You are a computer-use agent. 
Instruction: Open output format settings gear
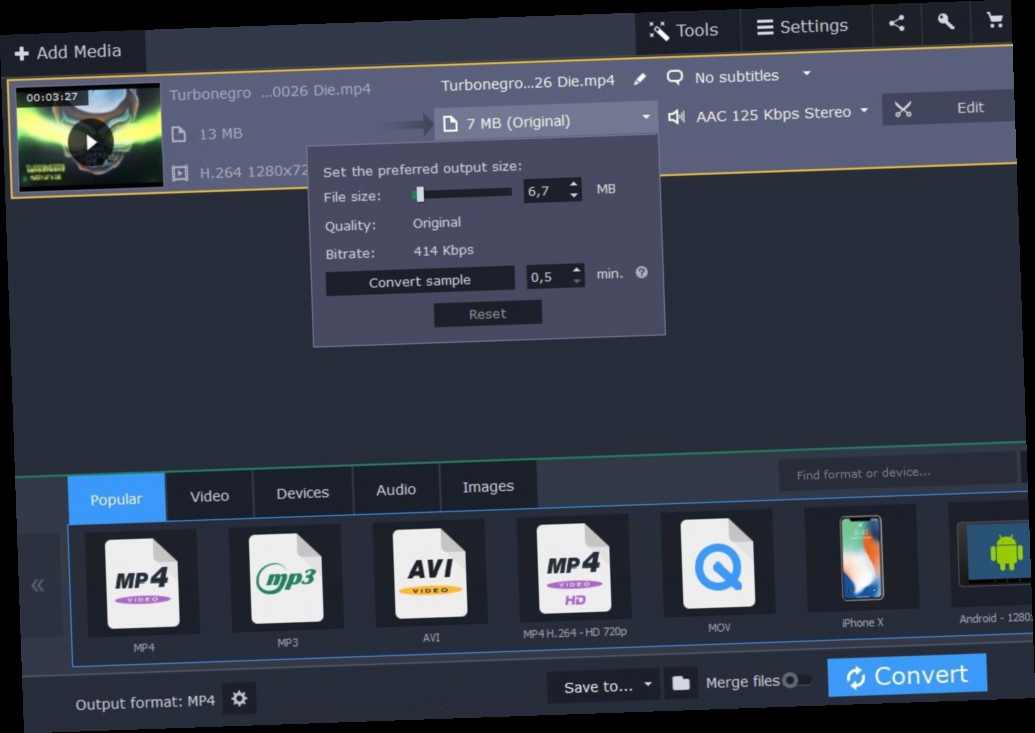pos(238,699)
